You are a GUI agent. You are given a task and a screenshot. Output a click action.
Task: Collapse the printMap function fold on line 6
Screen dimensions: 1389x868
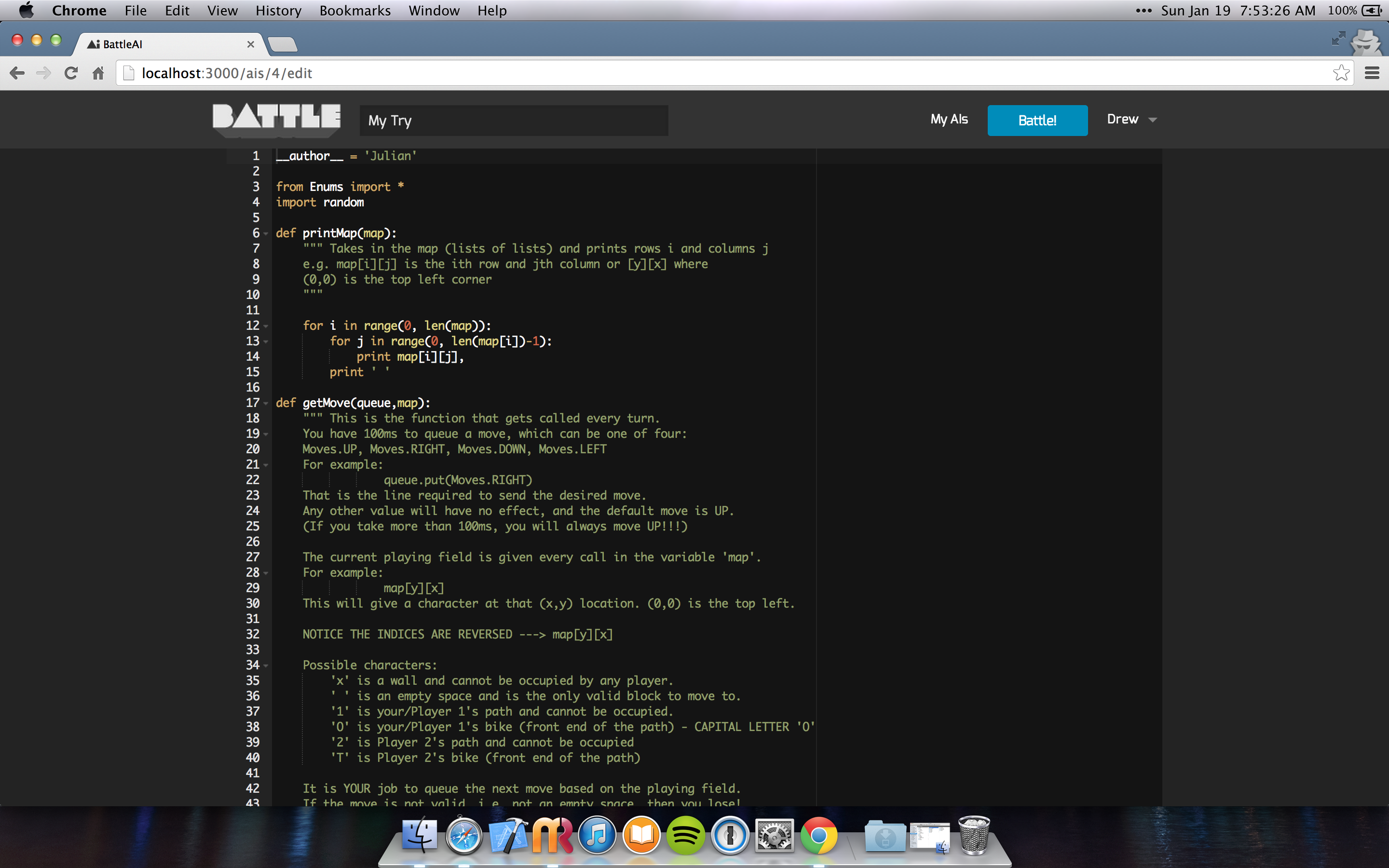pos(266,234)
